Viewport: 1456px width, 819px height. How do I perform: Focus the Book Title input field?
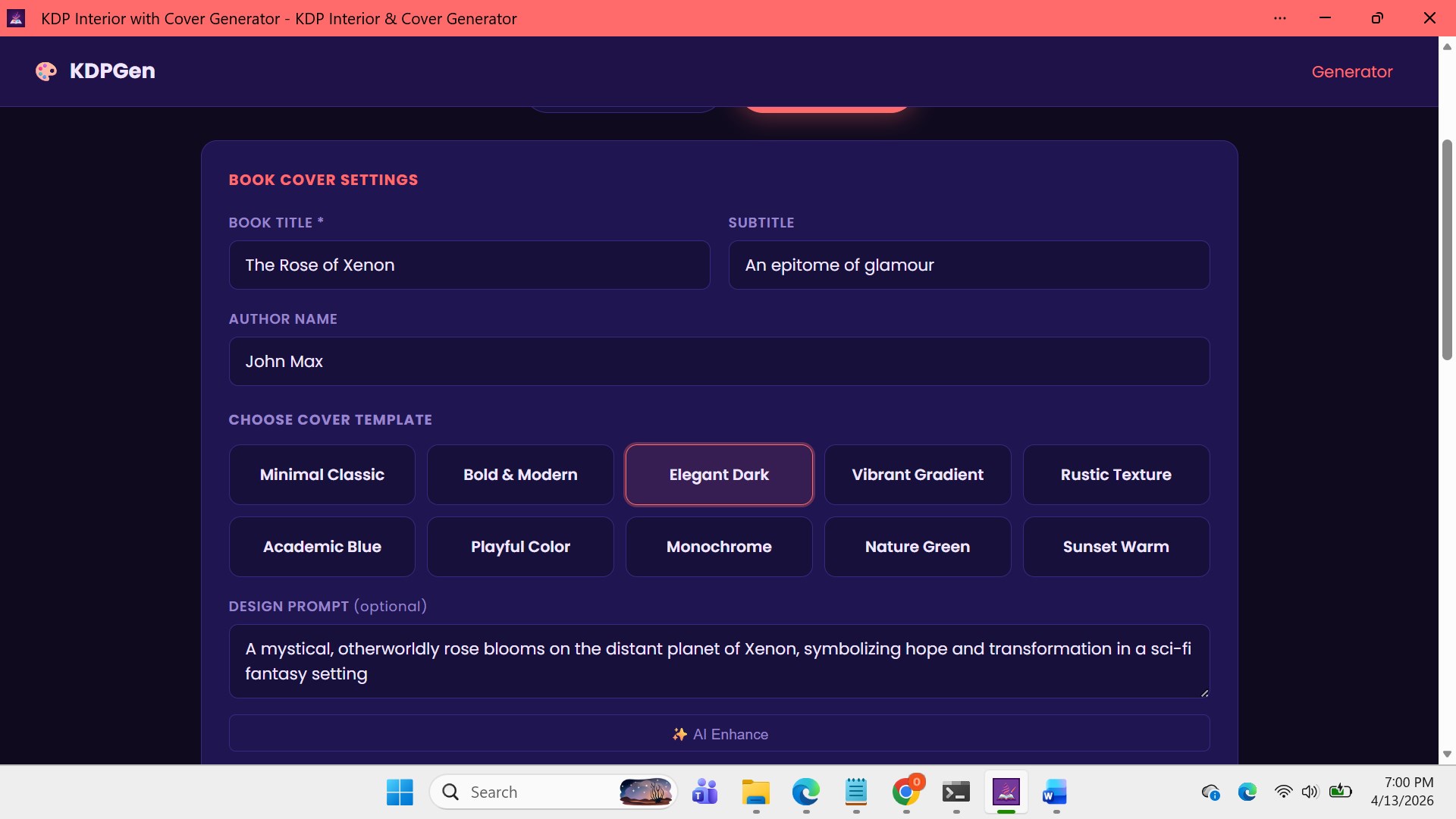coord(469,265)
